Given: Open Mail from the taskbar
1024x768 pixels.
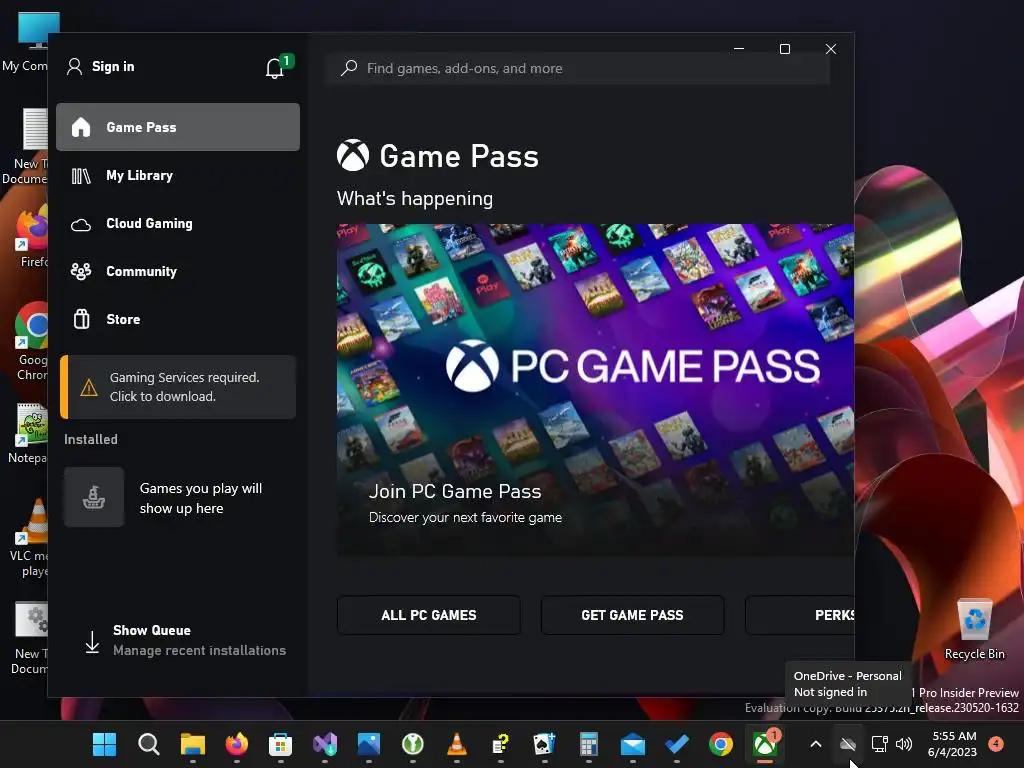Looking at the screenshot, I should [633, 744].
